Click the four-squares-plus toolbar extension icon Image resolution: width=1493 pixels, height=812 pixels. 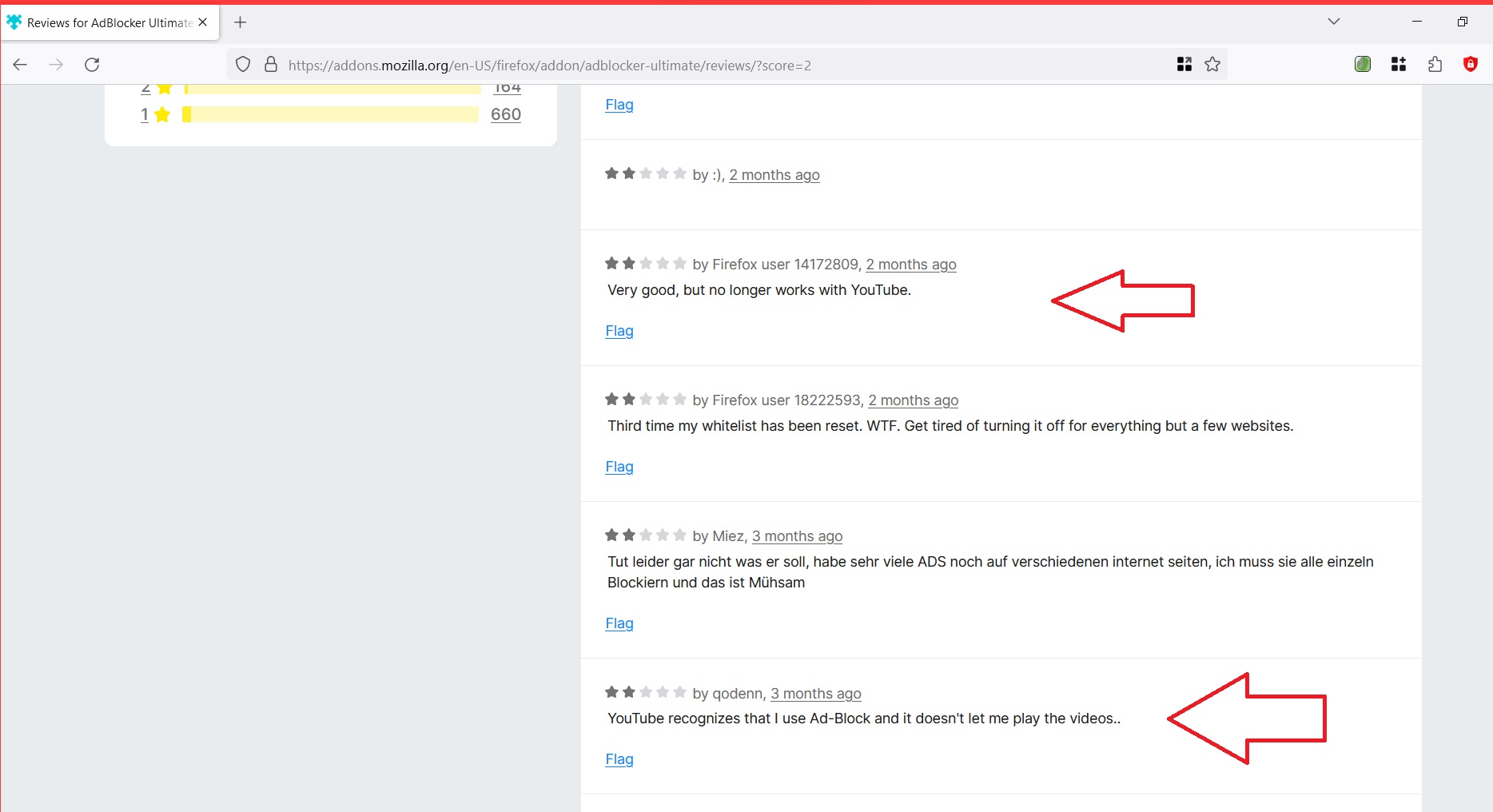[x=1399, y=65]
